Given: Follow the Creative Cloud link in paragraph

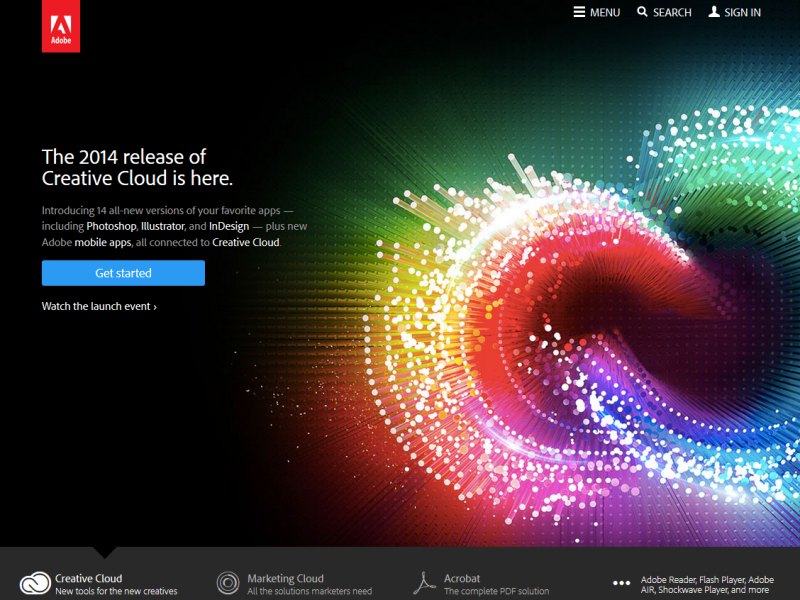Looking at the screenshot, I should 246,242.
